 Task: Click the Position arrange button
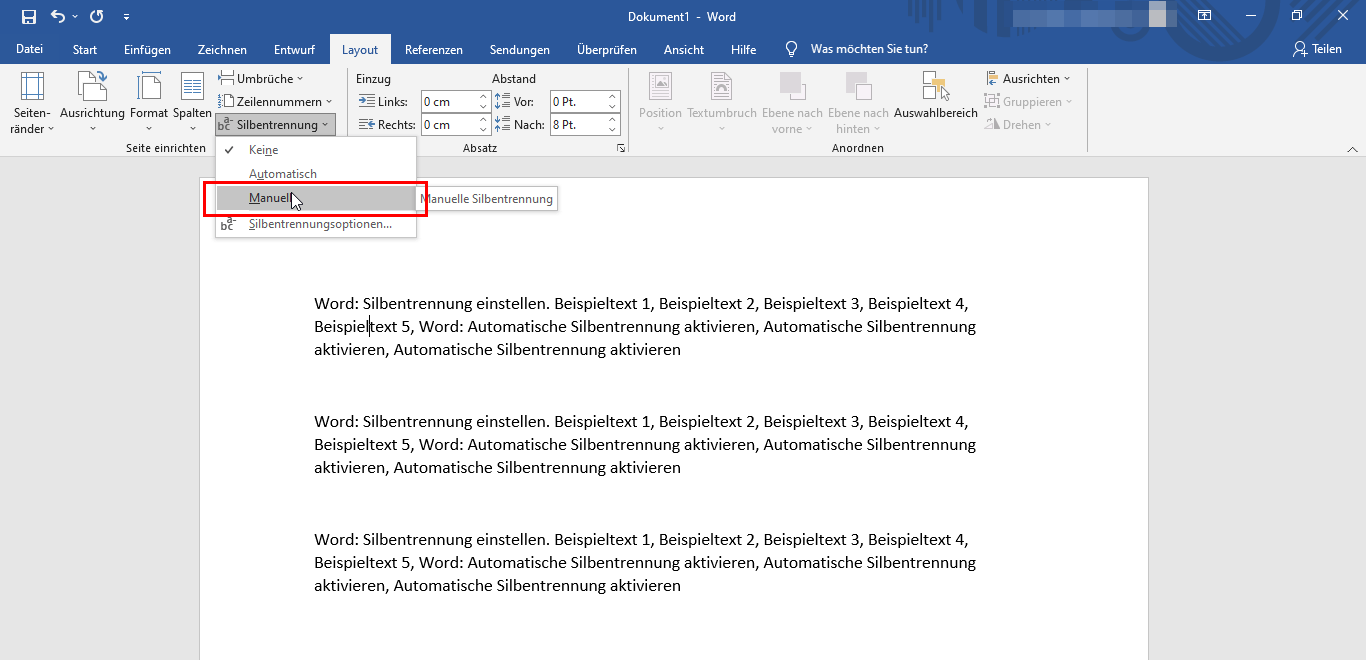pos(660,103)
